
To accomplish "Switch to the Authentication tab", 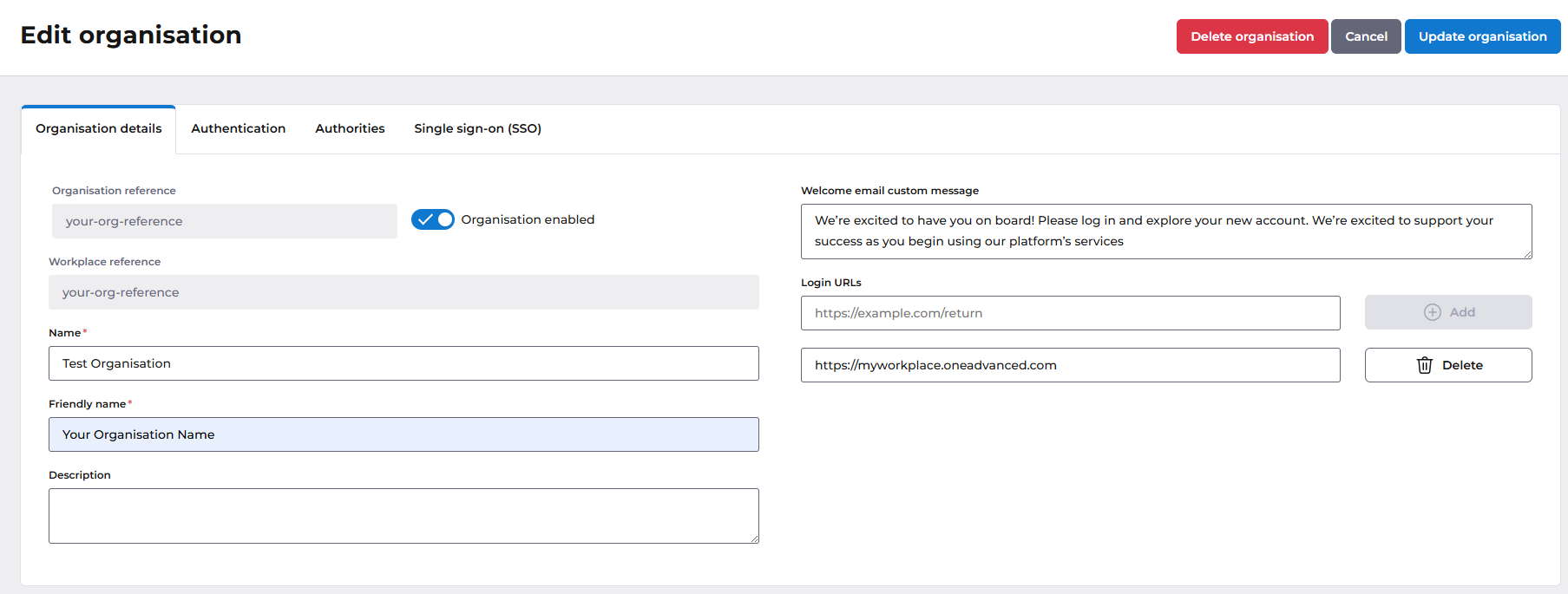I will click(238, 129).
